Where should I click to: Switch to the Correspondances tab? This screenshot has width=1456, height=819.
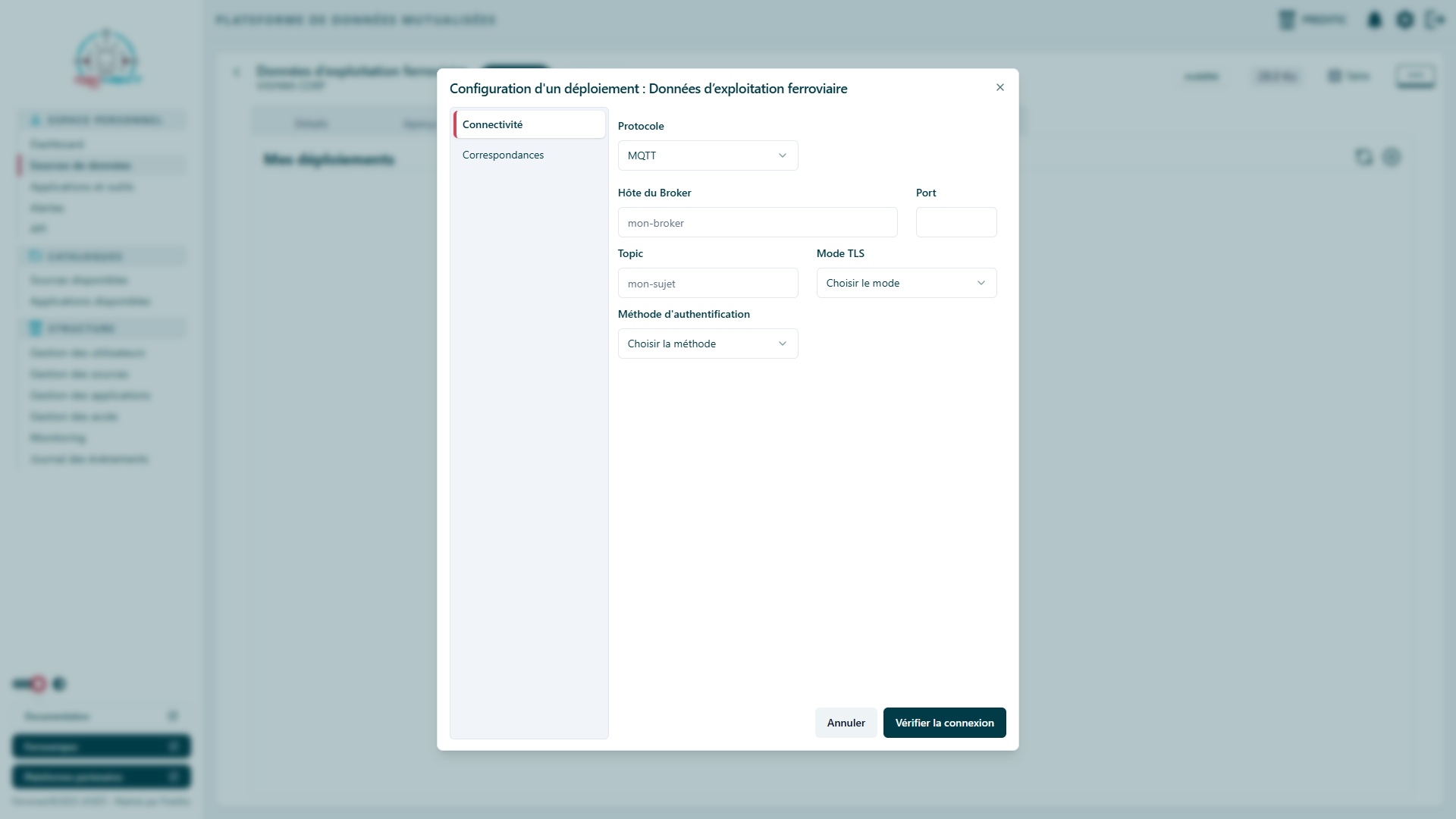point(529,155)
